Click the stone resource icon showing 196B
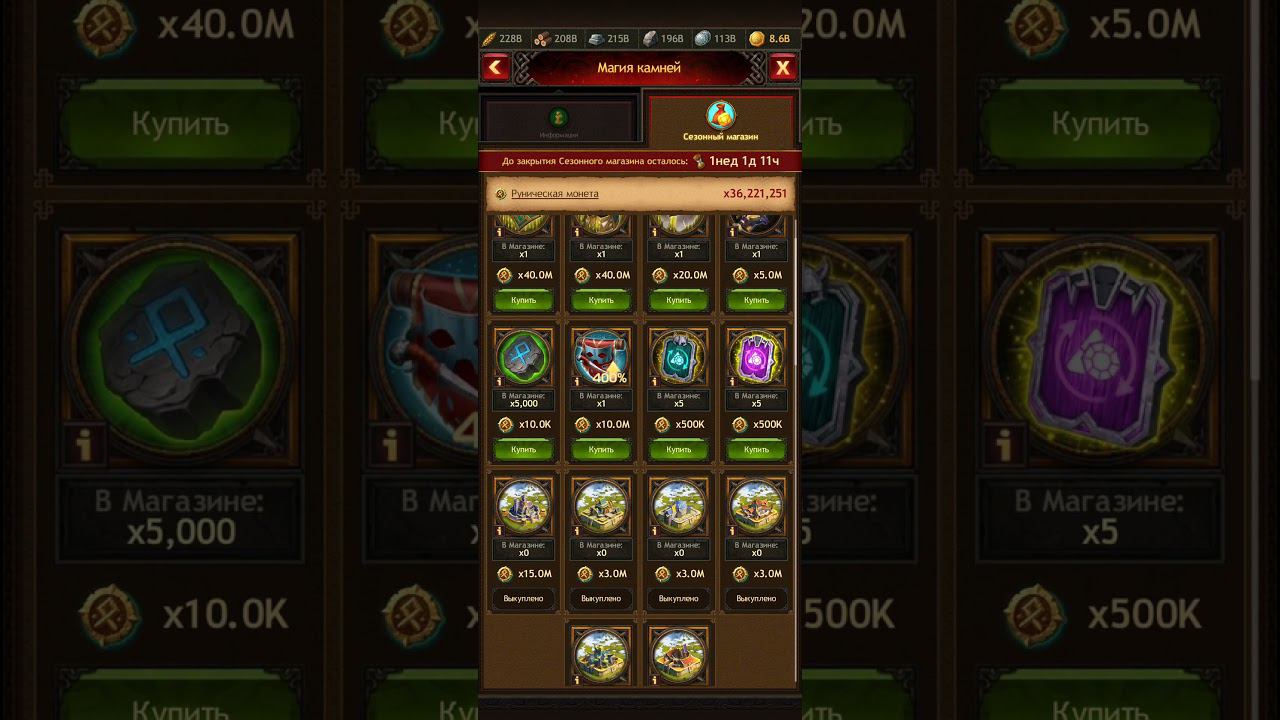The height and width of the screenshot is (720, 1280). [x=649, y=39]
